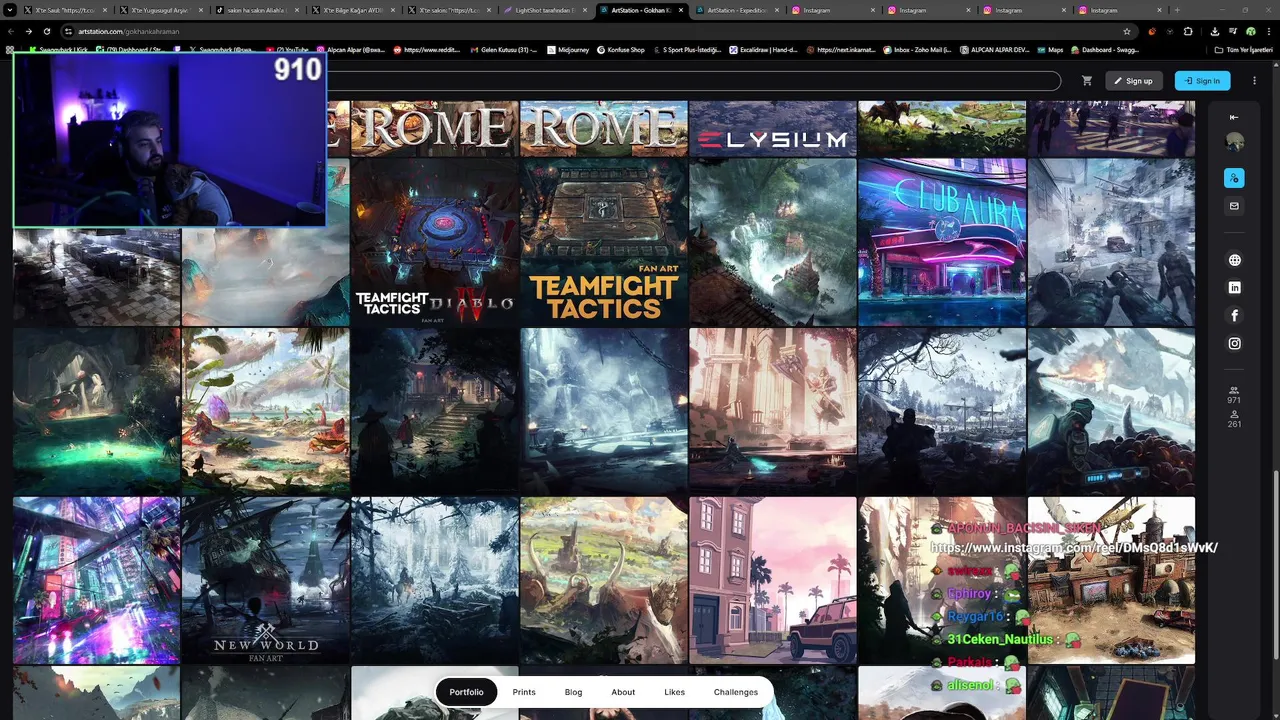Open the About tab
Image resolution: width=1280 pixels, height=720 pixels.
point(623,692)
